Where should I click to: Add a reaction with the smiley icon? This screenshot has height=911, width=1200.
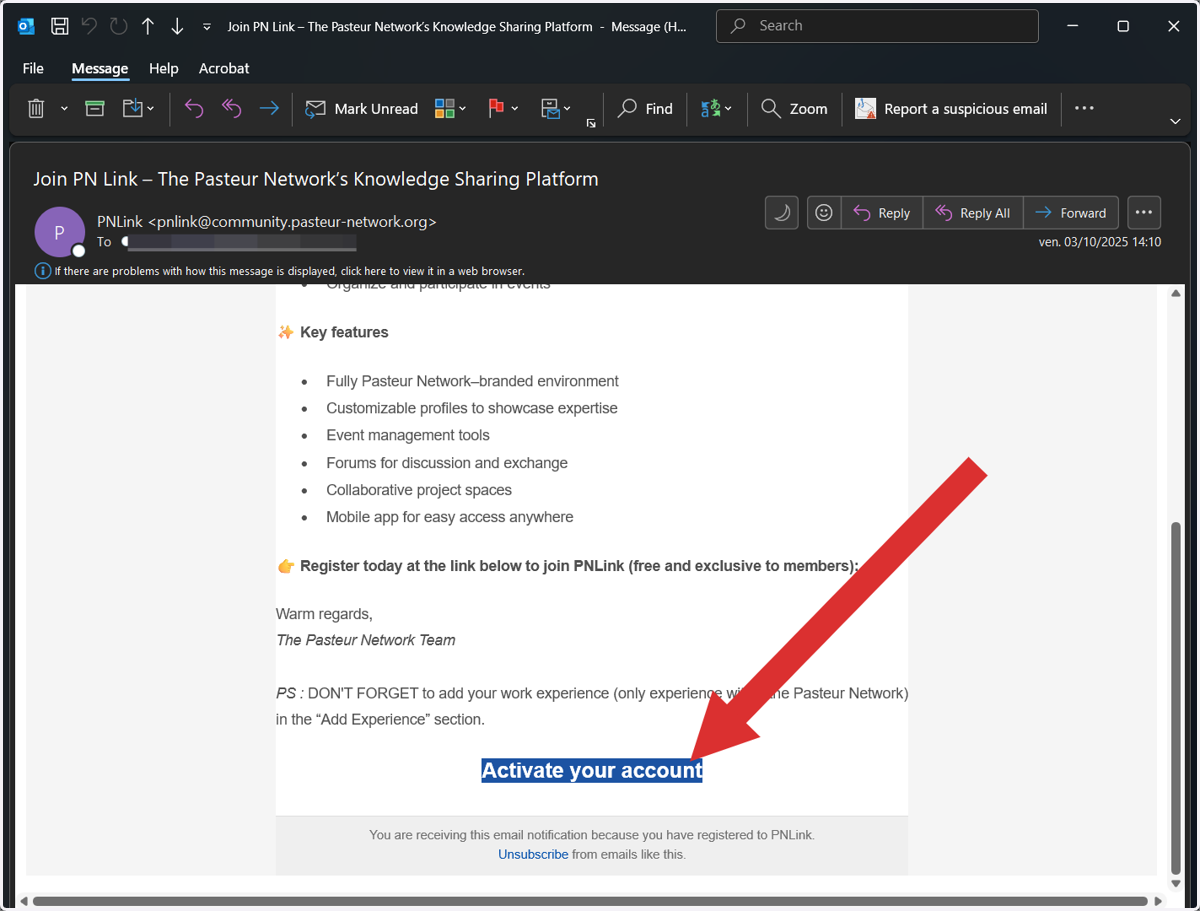pos(824,212)
